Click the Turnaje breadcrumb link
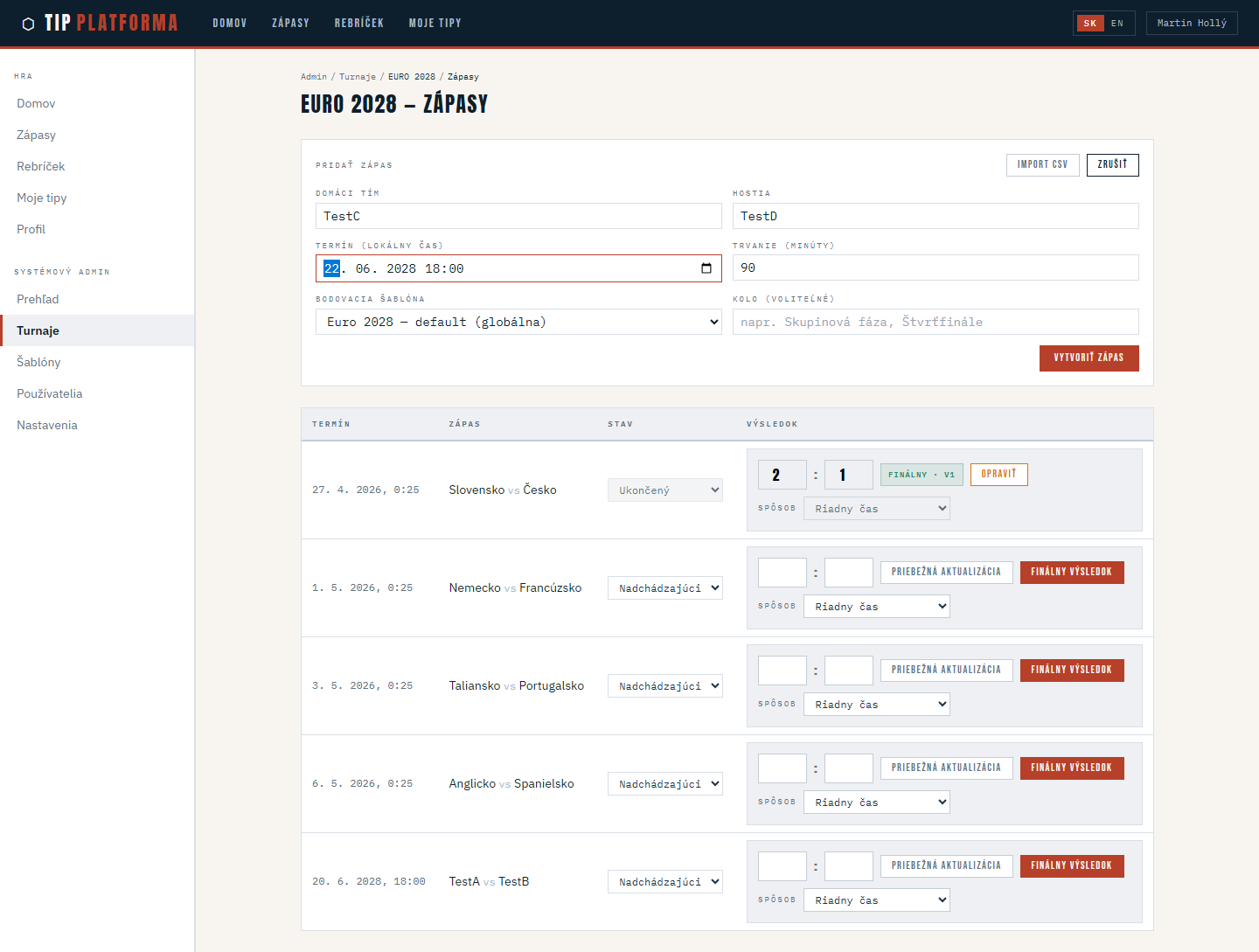Viewport: 1259px width, 952px height. 357,77
